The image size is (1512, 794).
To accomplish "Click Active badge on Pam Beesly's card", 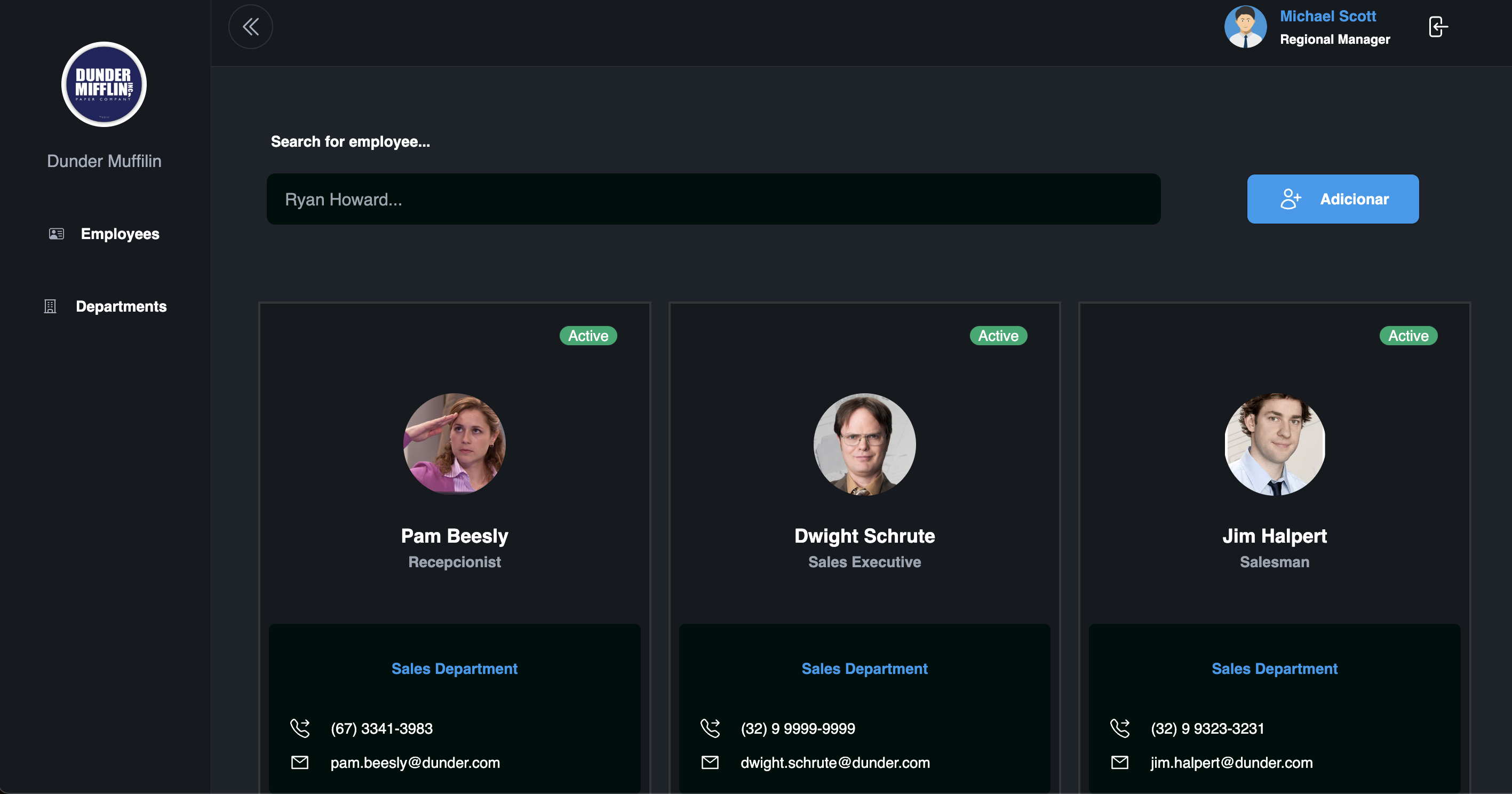I will point(588,336).
